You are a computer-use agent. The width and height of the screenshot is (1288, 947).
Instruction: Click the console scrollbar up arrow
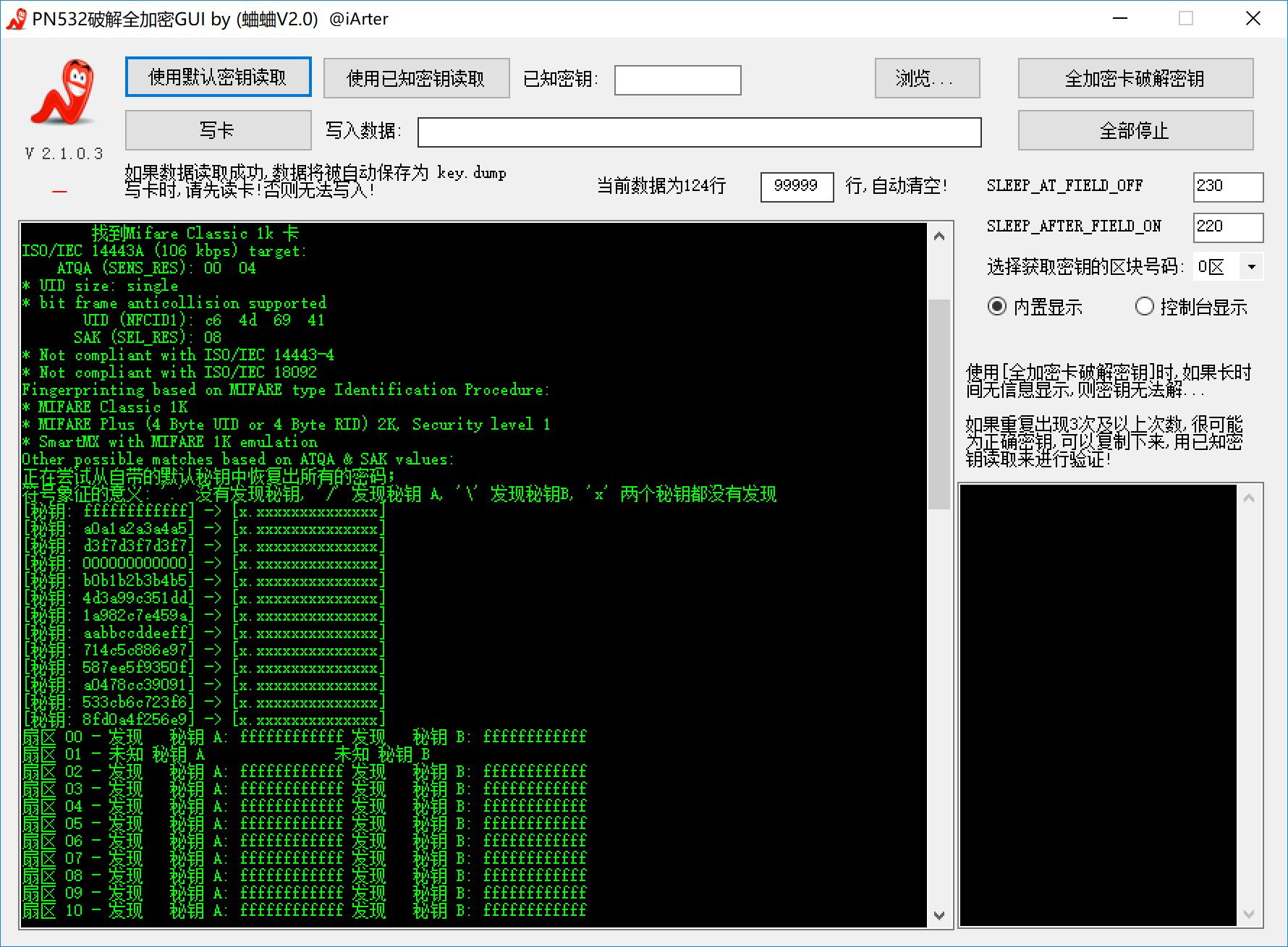(939, 236)
